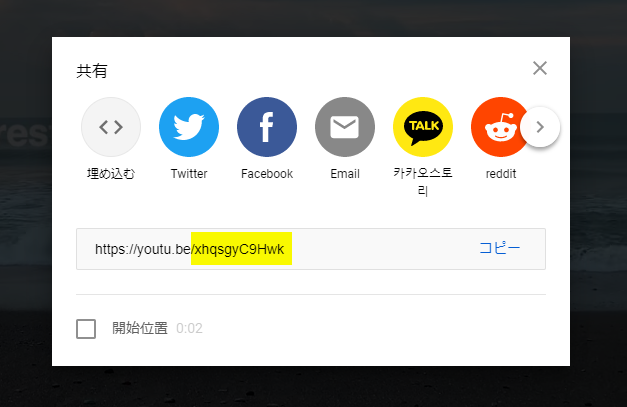The height and width of the screenshot is (407, 627).
Task: Share via the gray Email envelope icon
Action: tap(345, 127)
